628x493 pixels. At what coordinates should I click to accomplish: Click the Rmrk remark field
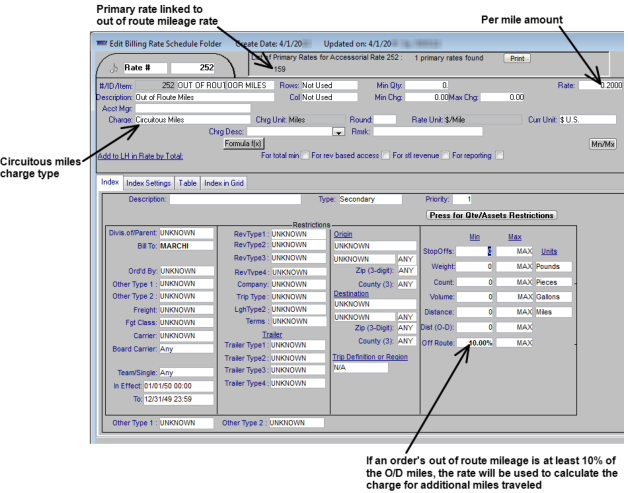pos(428,131)
